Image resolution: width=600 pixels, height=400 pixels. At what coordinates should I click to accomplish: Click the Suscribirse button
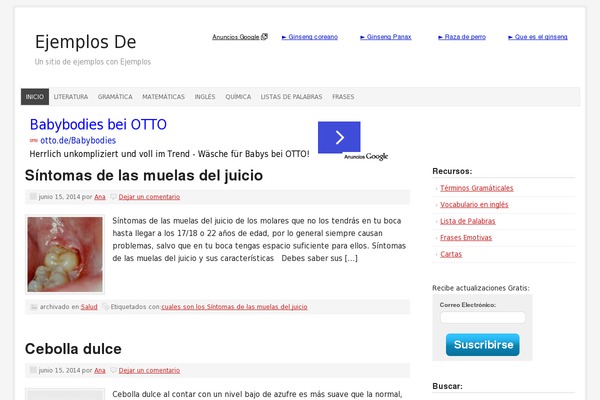[x=483, y=344]
